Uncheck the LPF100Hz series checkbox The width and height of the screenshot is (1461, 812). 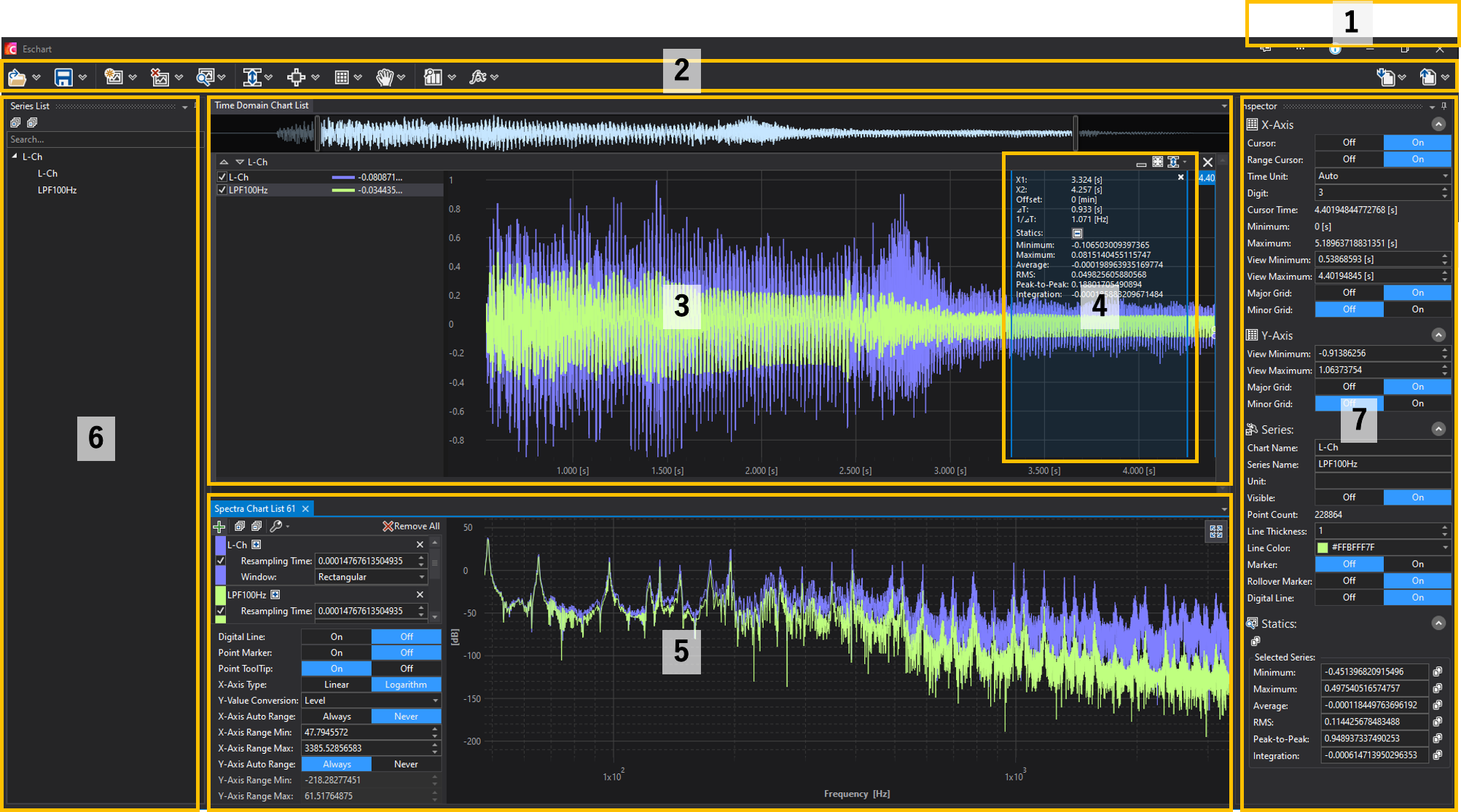(x=222, y=190)
